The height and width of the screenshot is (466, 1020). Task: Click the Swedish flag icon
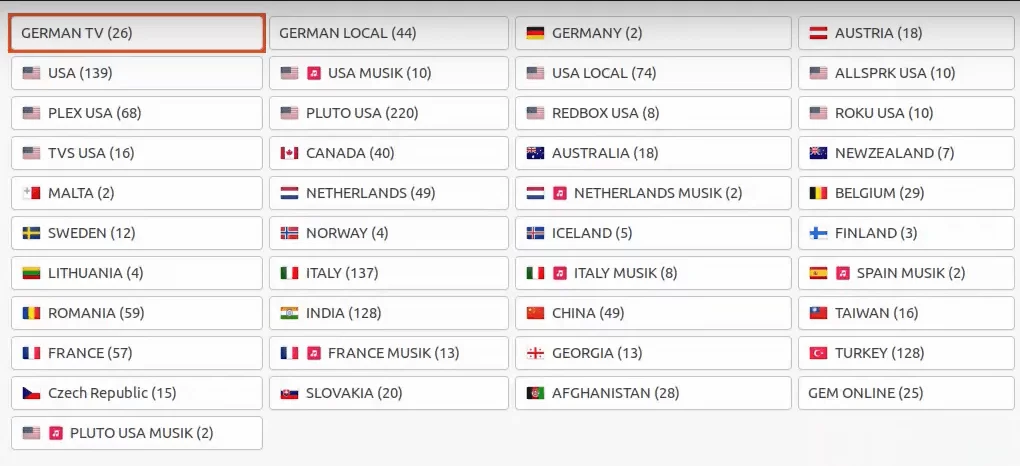pos(31,233)
